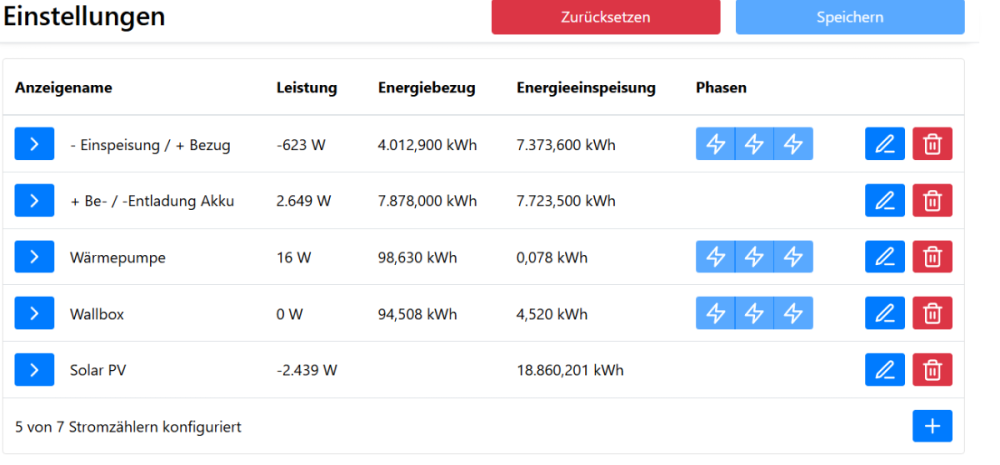
Task: Expand the Wärmepumpe row details
Action: coord(34,257)
